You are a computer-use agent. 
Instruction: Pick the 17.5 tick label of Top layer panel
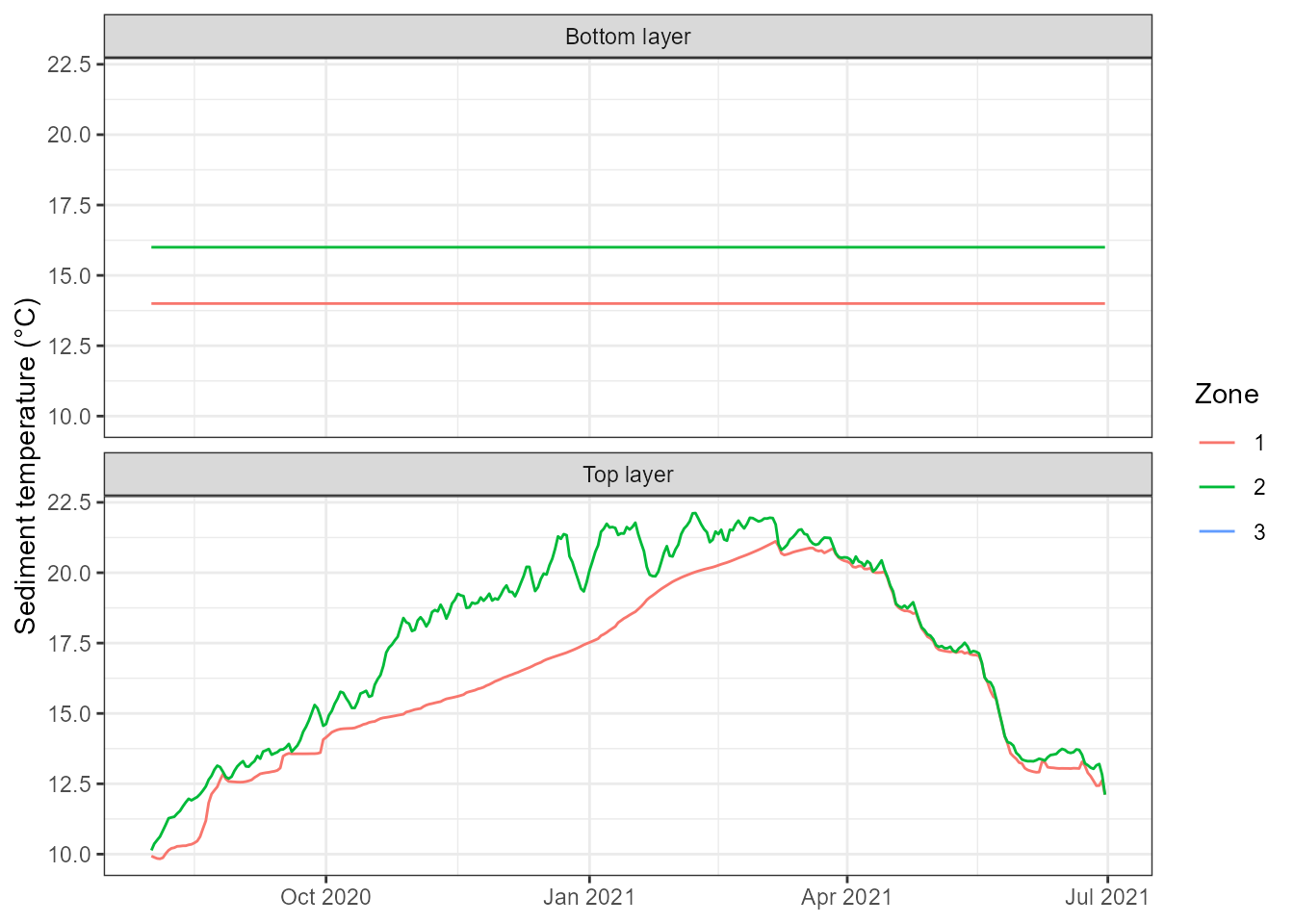(x=69, y=643)
